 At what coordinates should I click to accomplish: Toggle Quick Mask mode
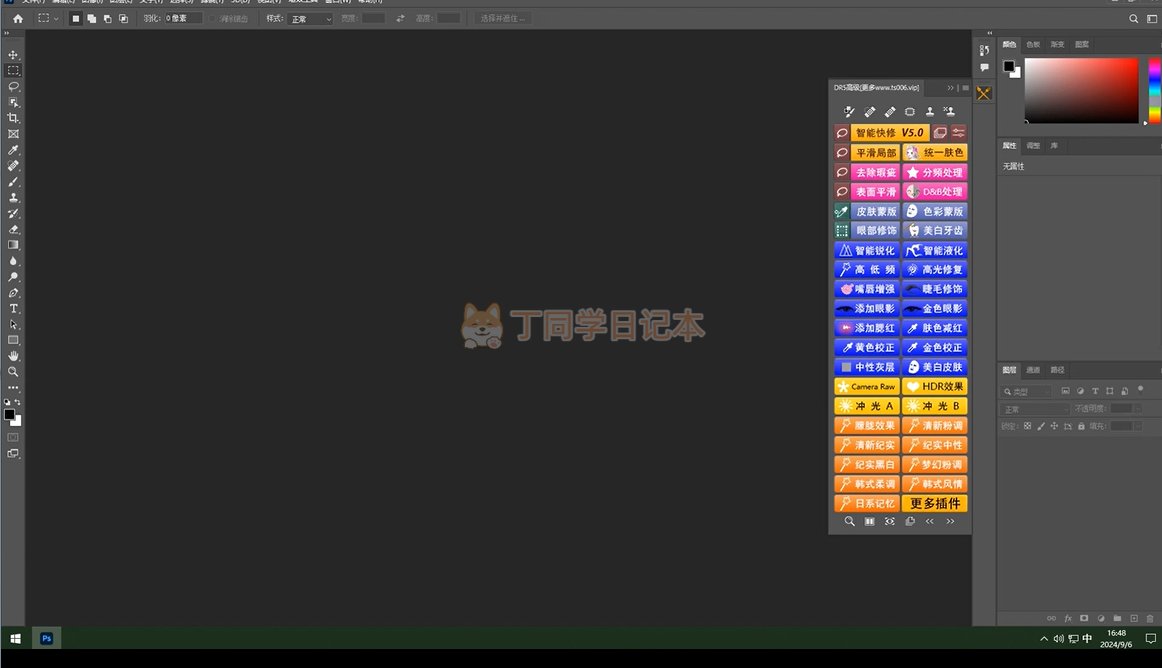point(13,437)
